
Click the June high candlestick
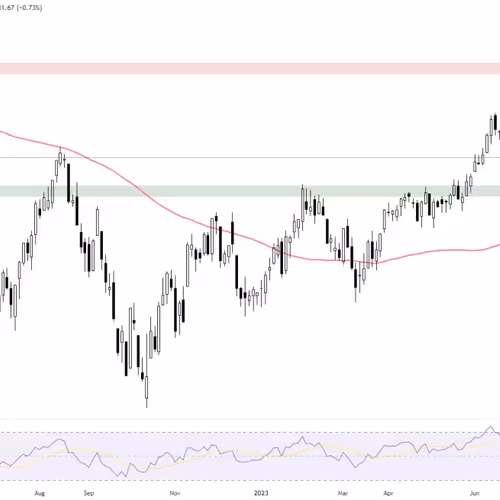coord(495,123)
